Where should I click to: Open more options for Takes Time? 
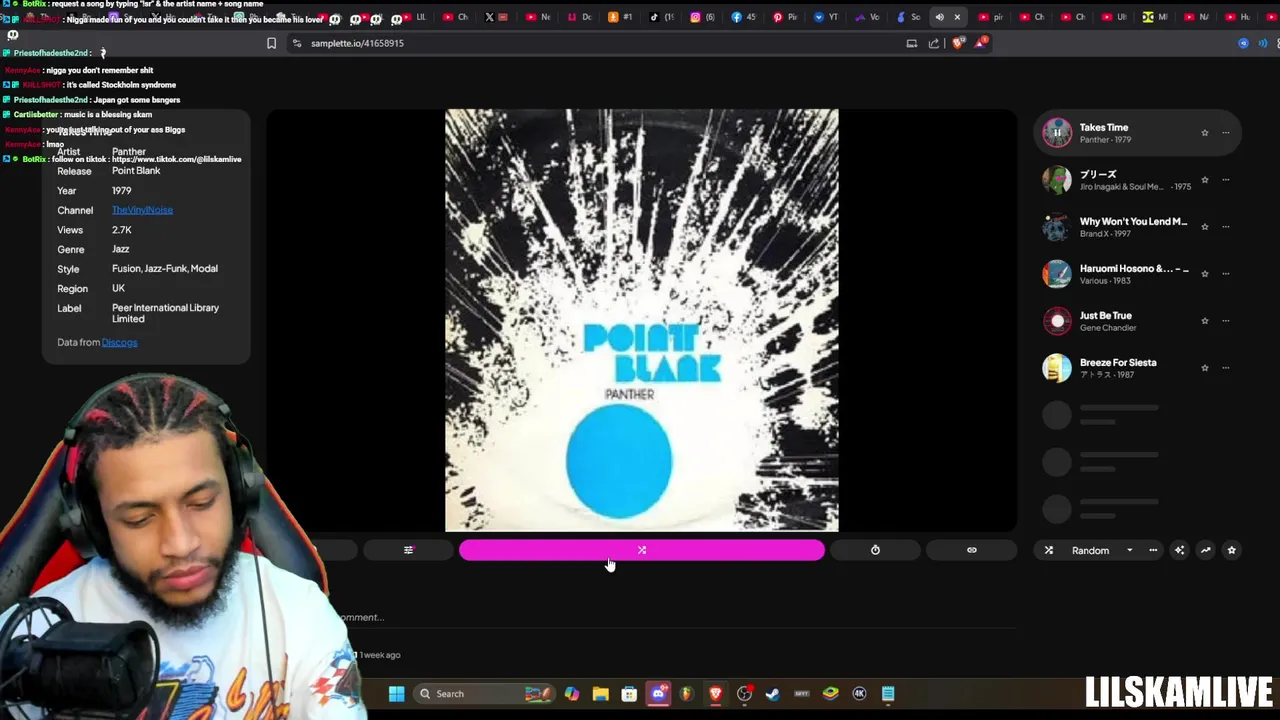pyautogui.click(x=1225, y=133)
